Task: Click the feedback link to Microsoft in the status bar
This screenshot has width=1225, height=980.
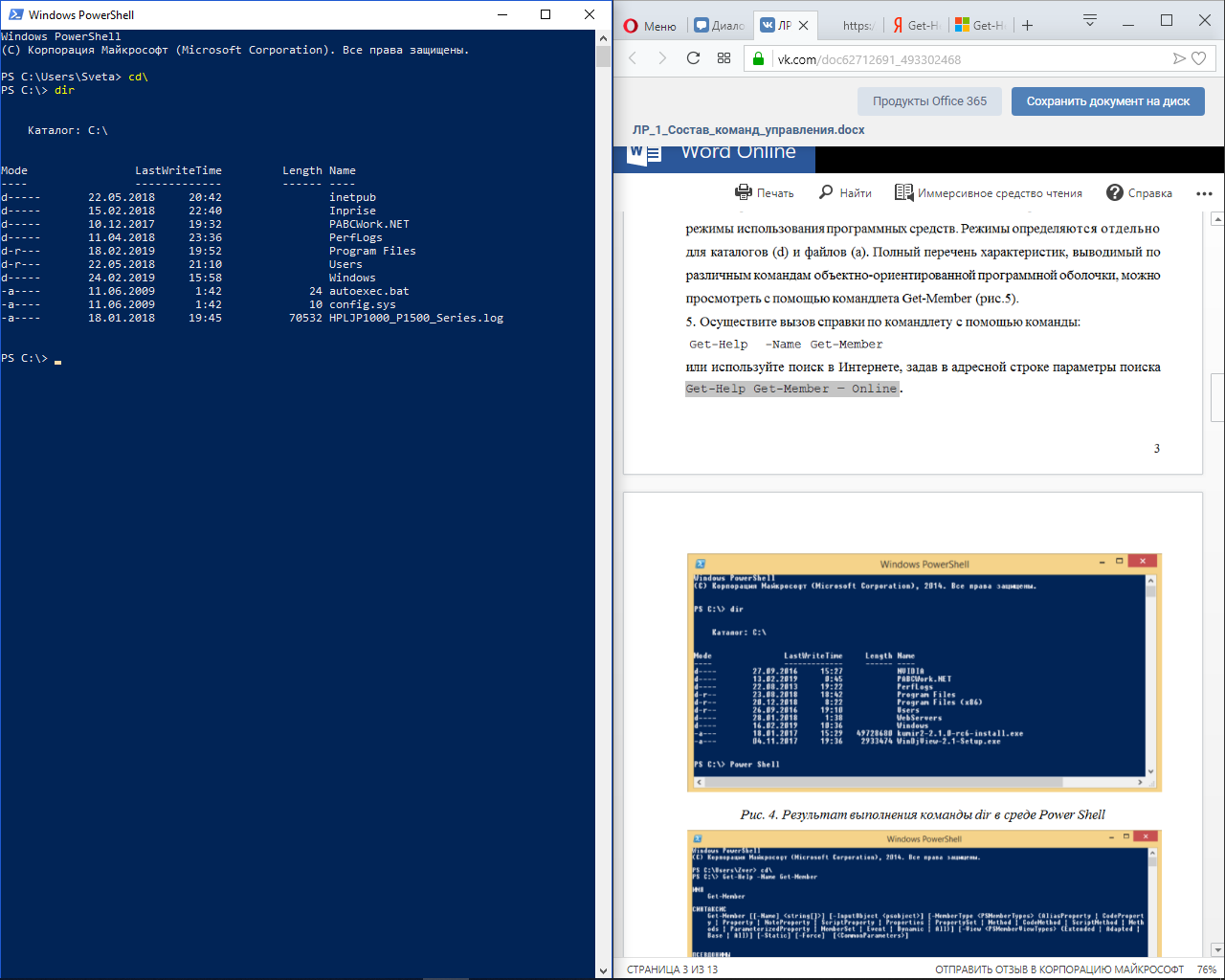Action: 1059,969
